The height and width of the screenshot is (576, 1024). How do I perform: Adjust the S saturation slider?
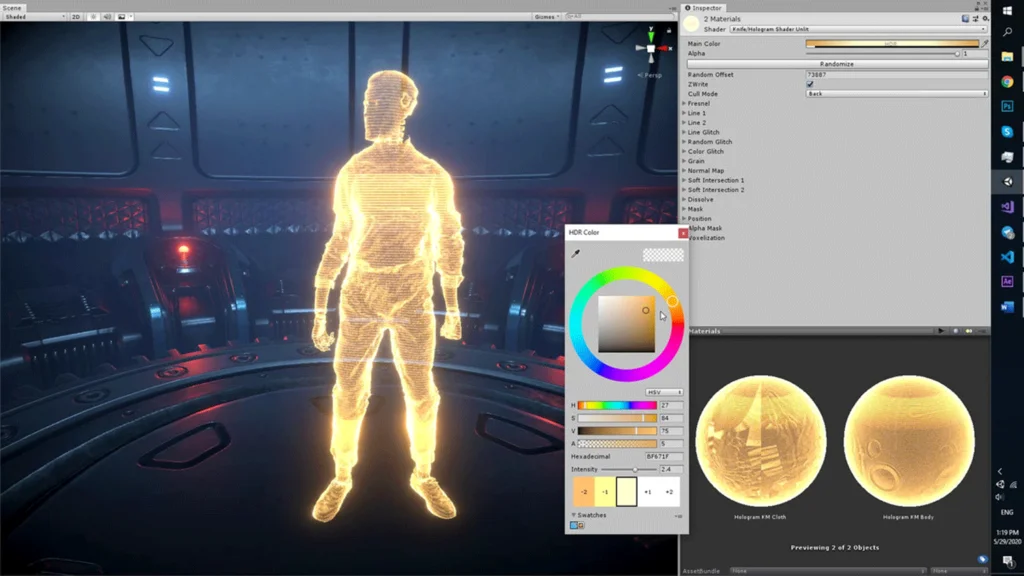pyautogui.click(x=617, y=418)
